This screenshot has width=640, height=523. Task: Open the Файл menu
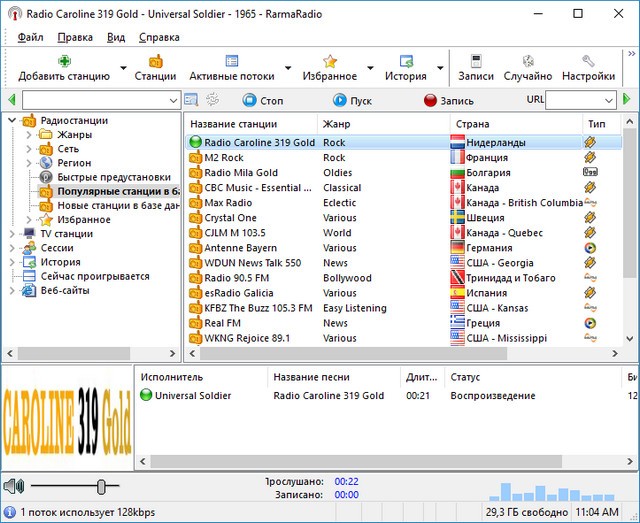click(x=30, y=37)
